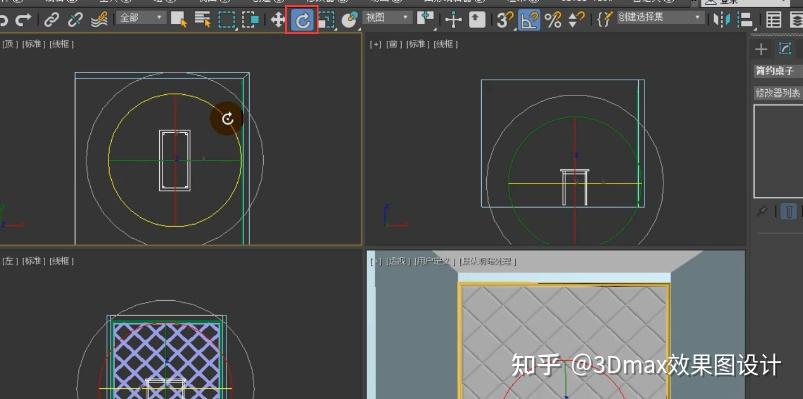Select the Unlink selection tool
This screenshot has height=399, width=803.
tap(75, 20)
